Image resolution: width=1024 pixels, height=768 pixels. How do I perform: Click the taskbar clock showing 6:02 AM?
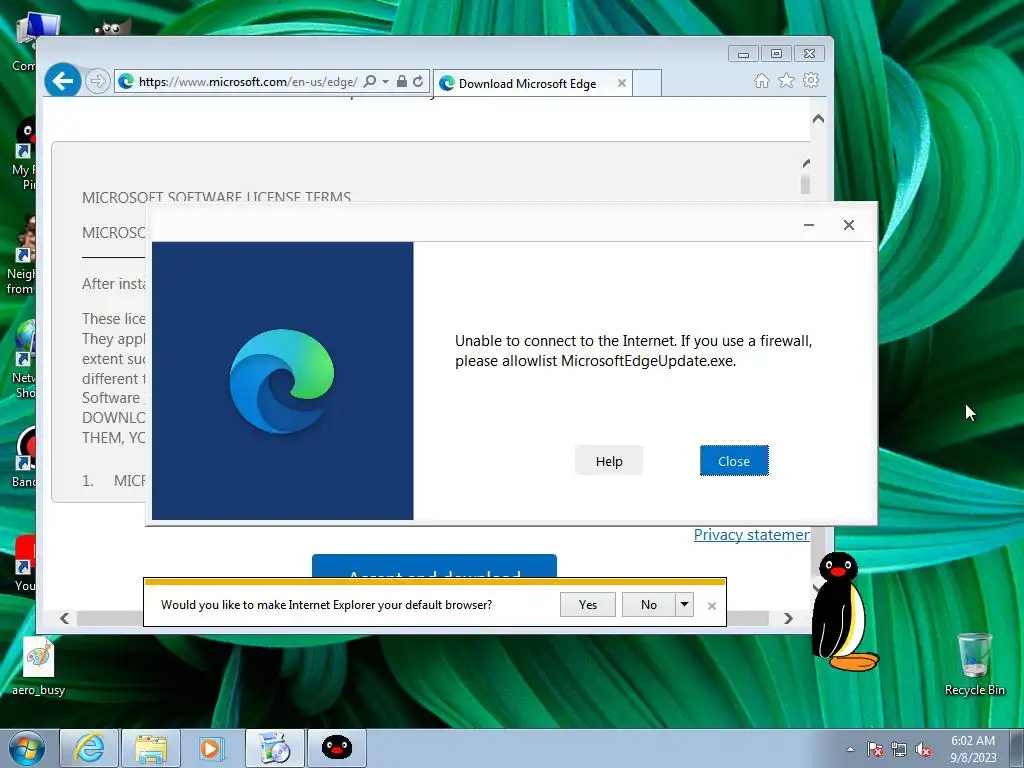(x=973, y=749)
